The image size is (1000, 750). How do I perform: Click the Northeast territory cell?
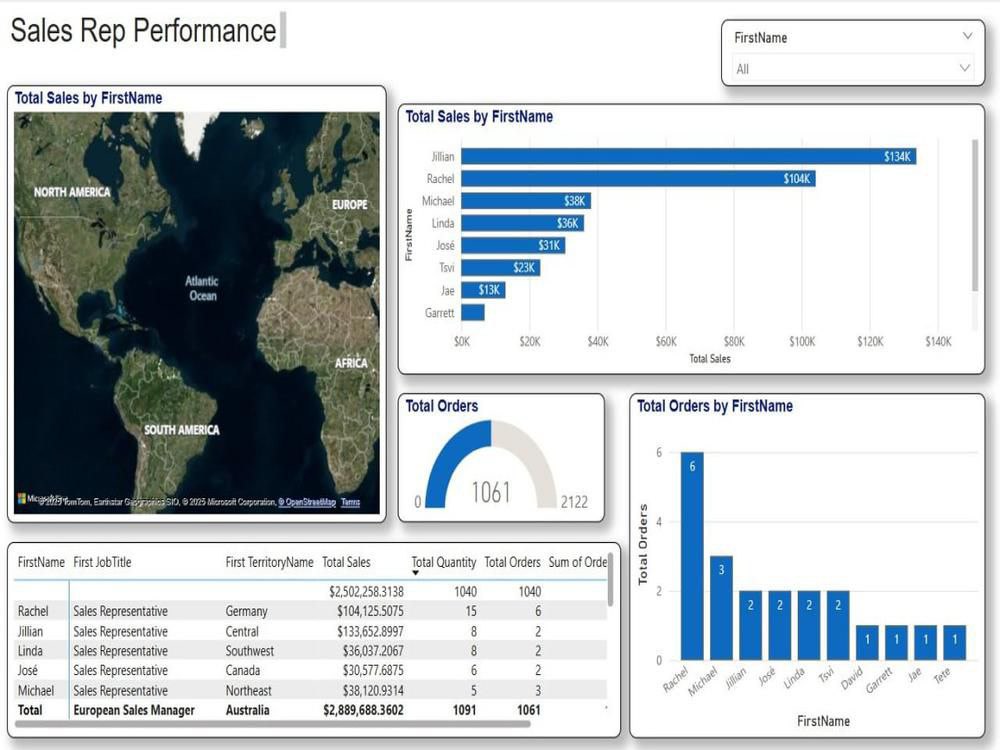[248, 690]
